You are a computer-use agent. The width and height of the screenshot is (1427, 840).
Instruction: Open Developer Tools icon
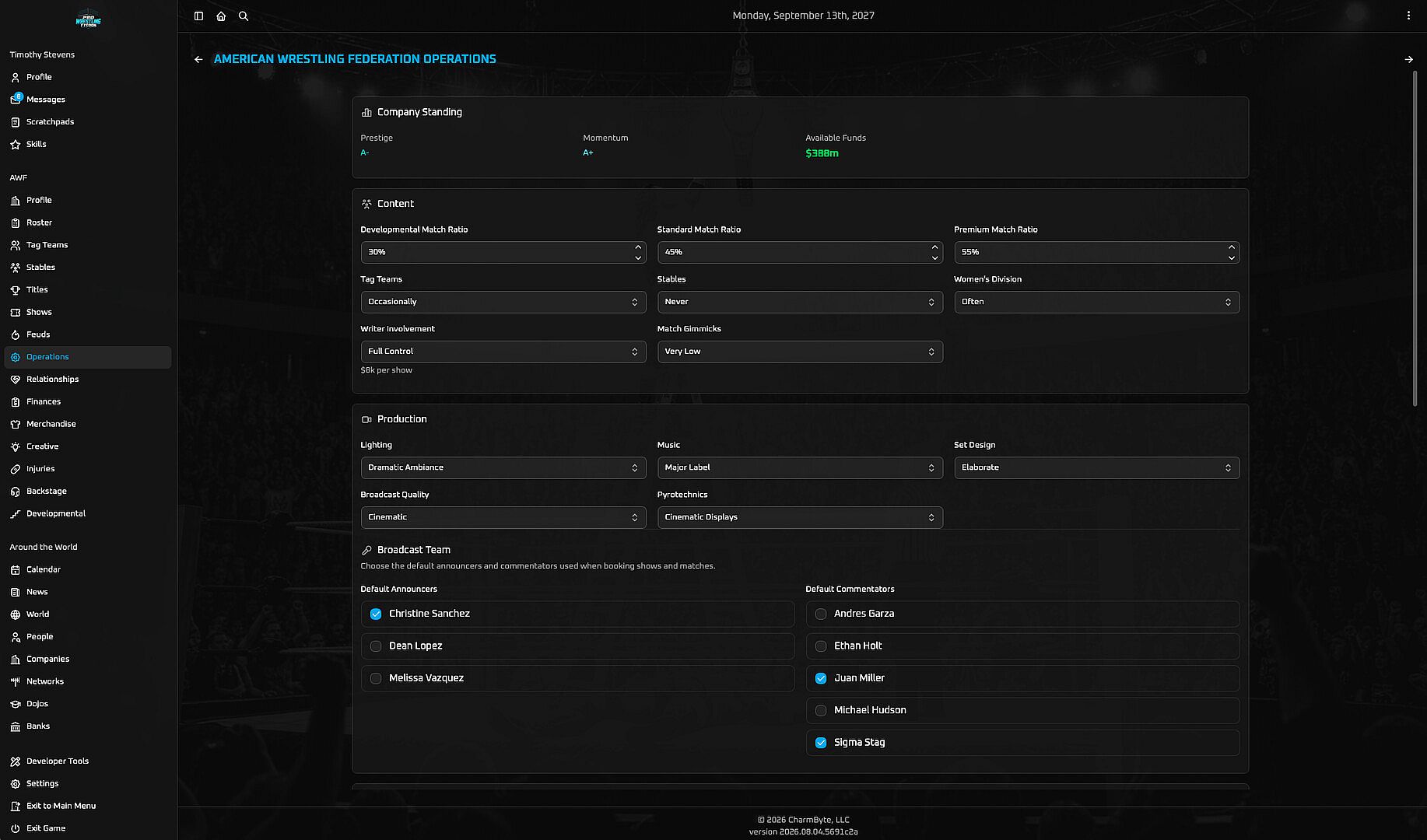point(16,761)
